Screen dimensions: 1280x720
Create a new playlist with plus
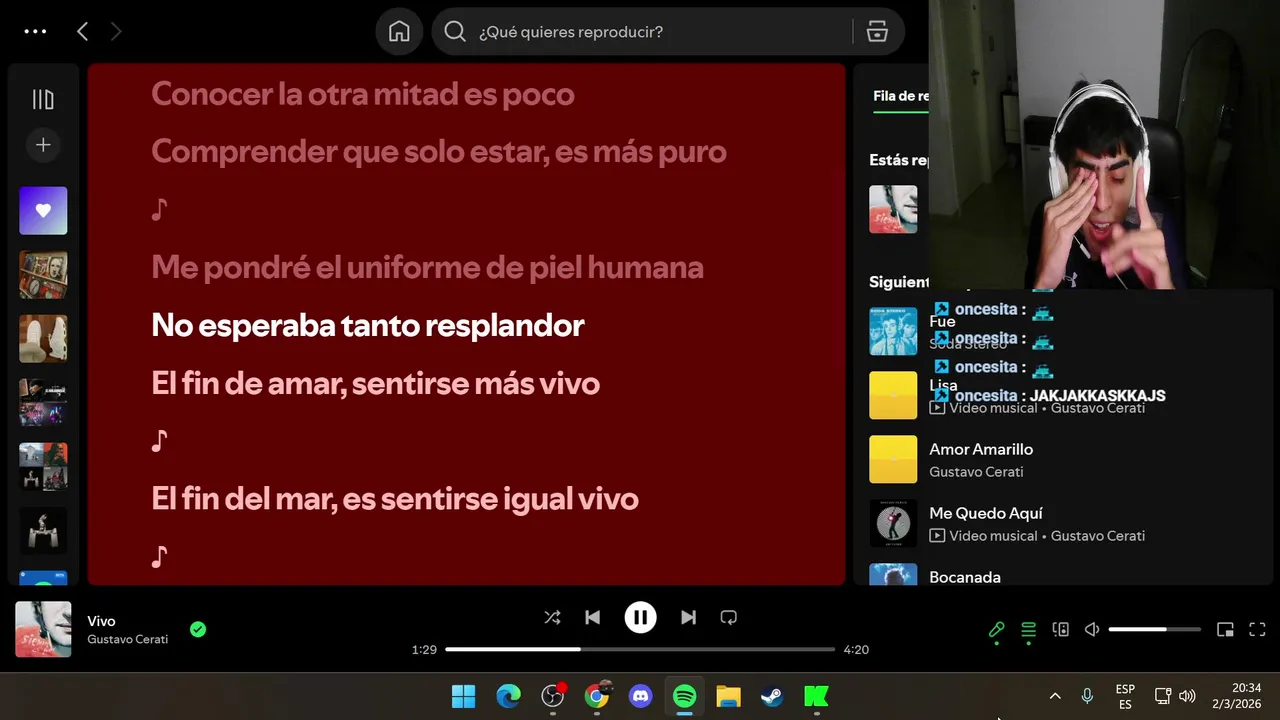click(x=43, y=145)
